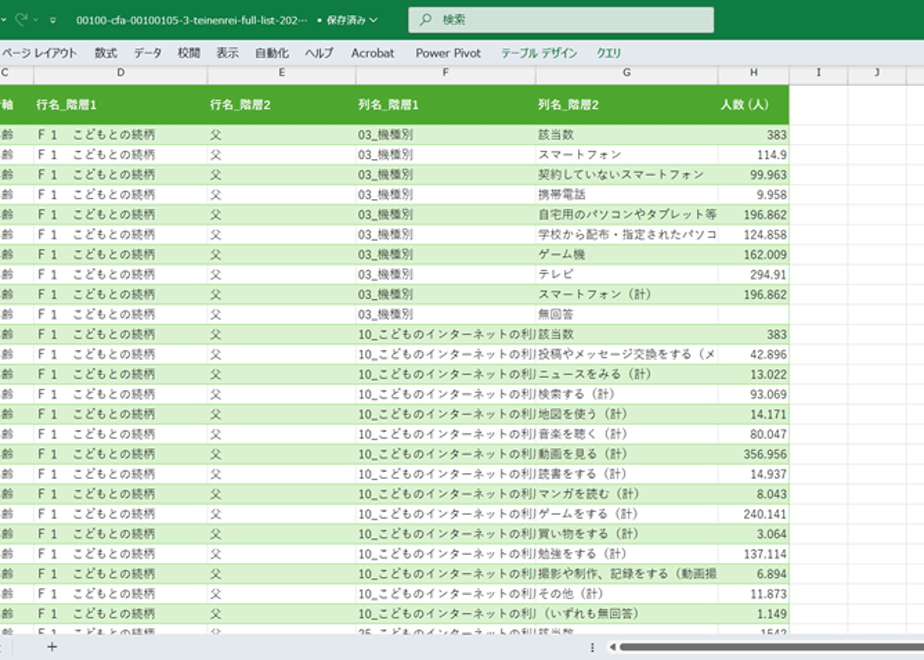Viewport: 924px width, 660px height.
Task: Select the 契約していないスマートフォン cell
Action: (x=626, y=174)
